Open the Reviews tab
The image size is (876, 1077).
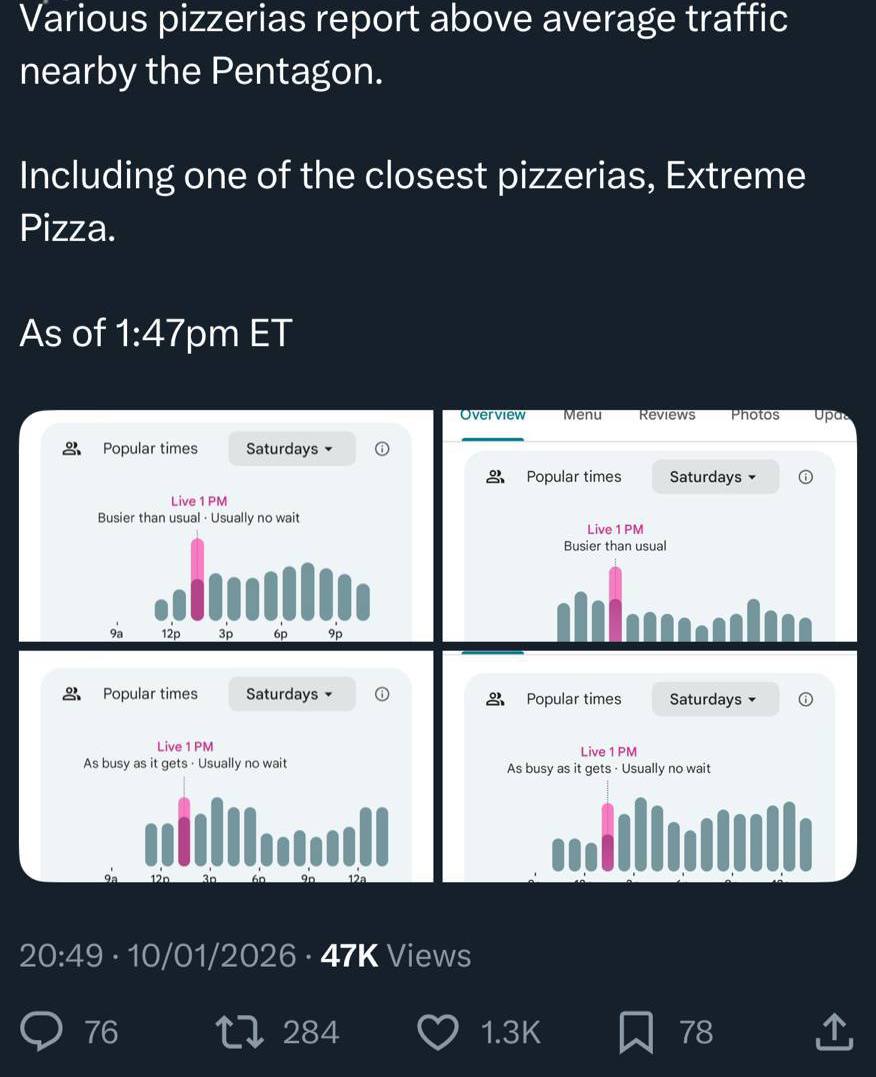point(667,415)
